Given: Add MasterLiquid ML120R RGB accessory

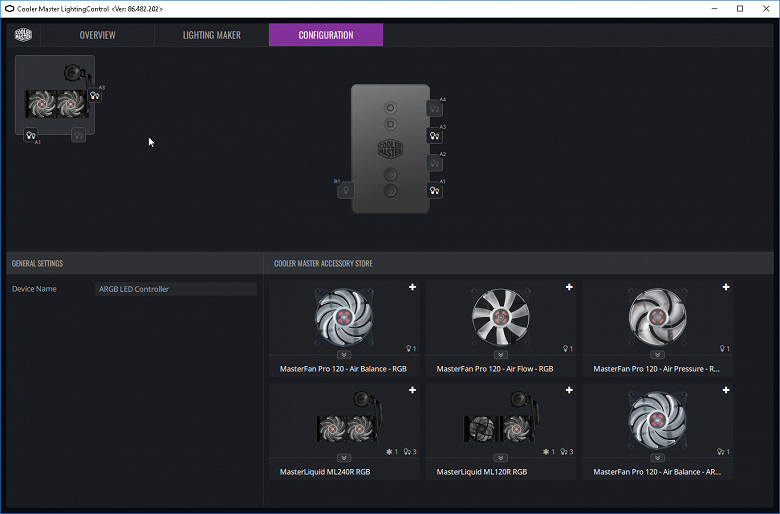Looking at the screenshot, I should 569,390.
